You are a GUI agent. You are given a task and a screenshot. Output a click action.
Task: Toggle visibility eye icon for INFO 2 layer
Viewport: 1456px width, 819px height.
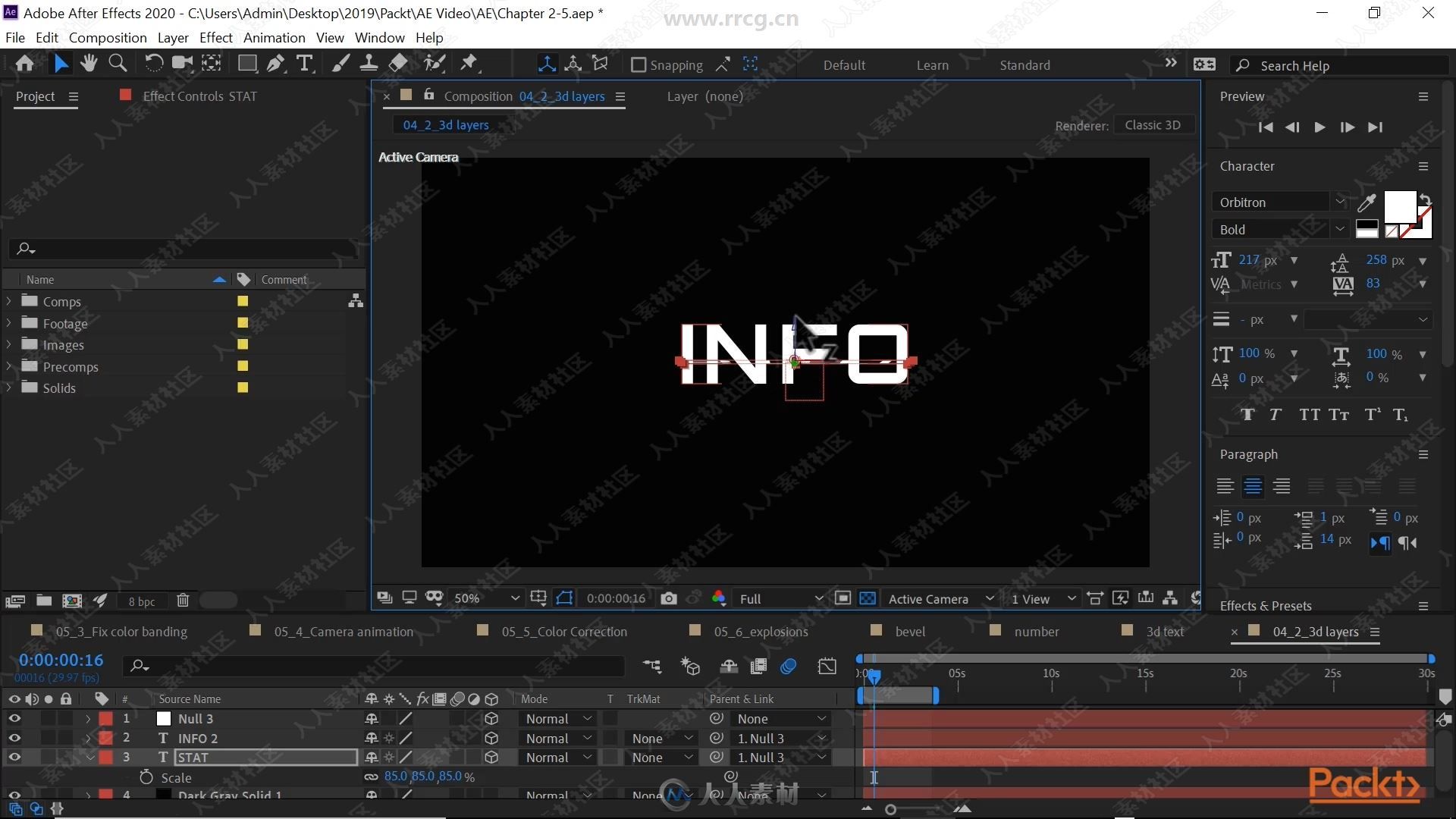(x=14, y=737)
